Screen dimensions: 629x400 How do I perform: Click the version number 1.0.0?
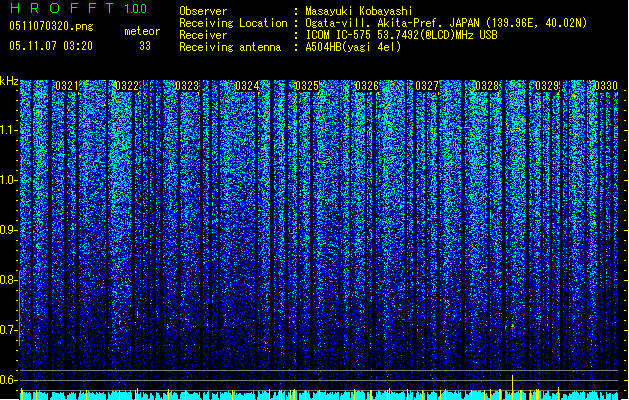(x=135, y=9)
